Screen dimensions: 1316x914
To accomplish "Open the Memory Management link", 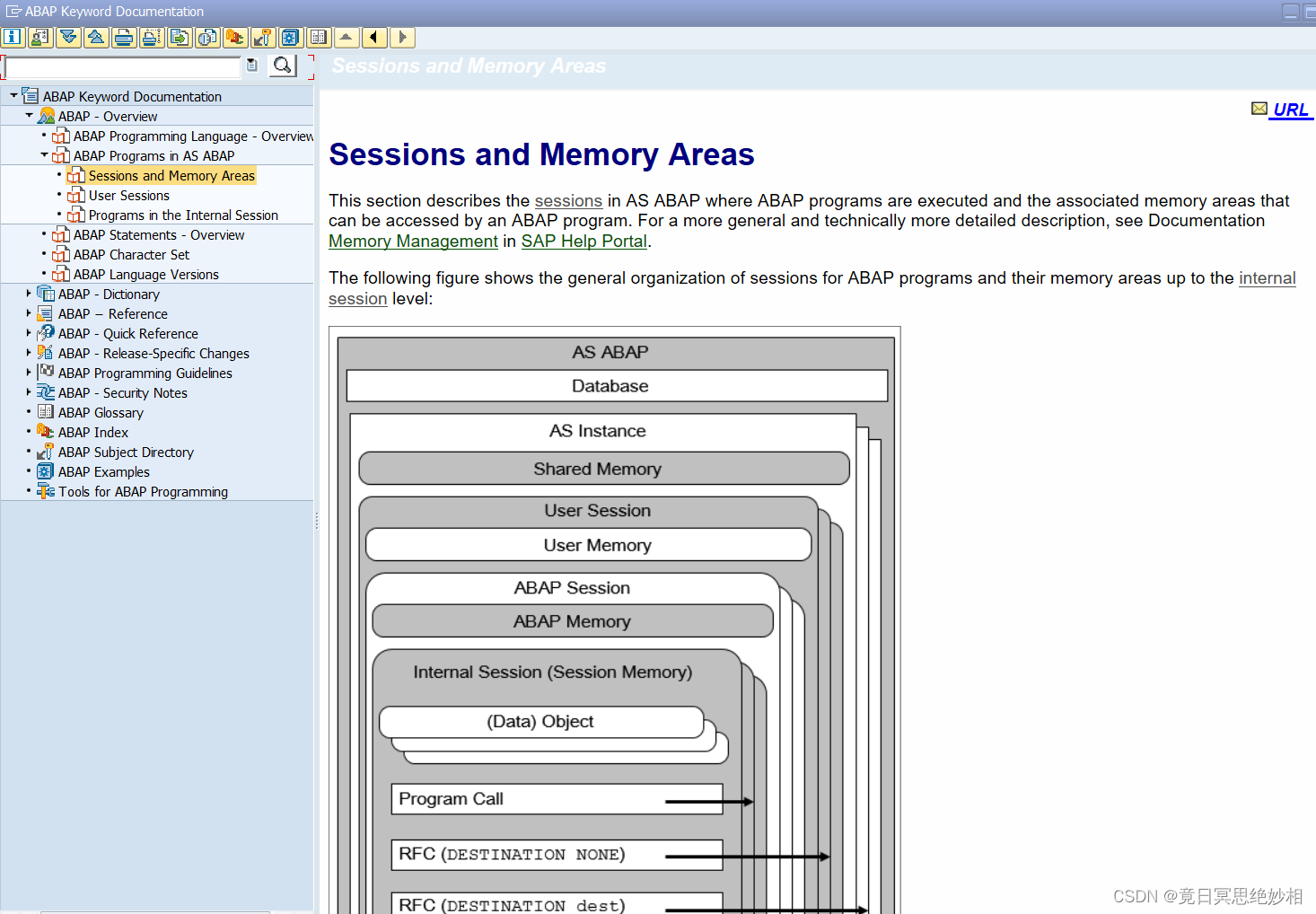I will tap(413, 242).
